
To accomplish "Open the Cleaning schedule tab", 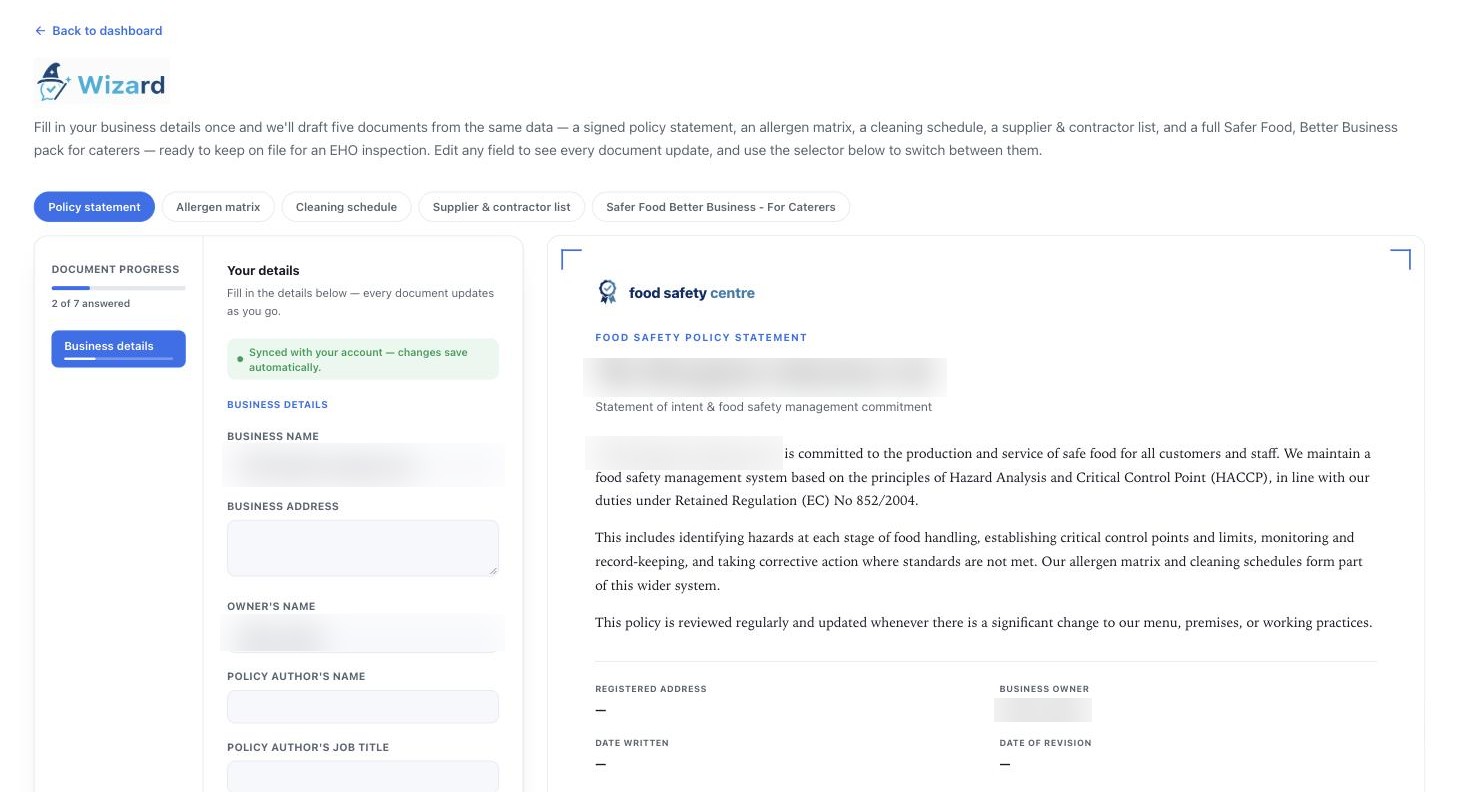I will click(346, 207).
